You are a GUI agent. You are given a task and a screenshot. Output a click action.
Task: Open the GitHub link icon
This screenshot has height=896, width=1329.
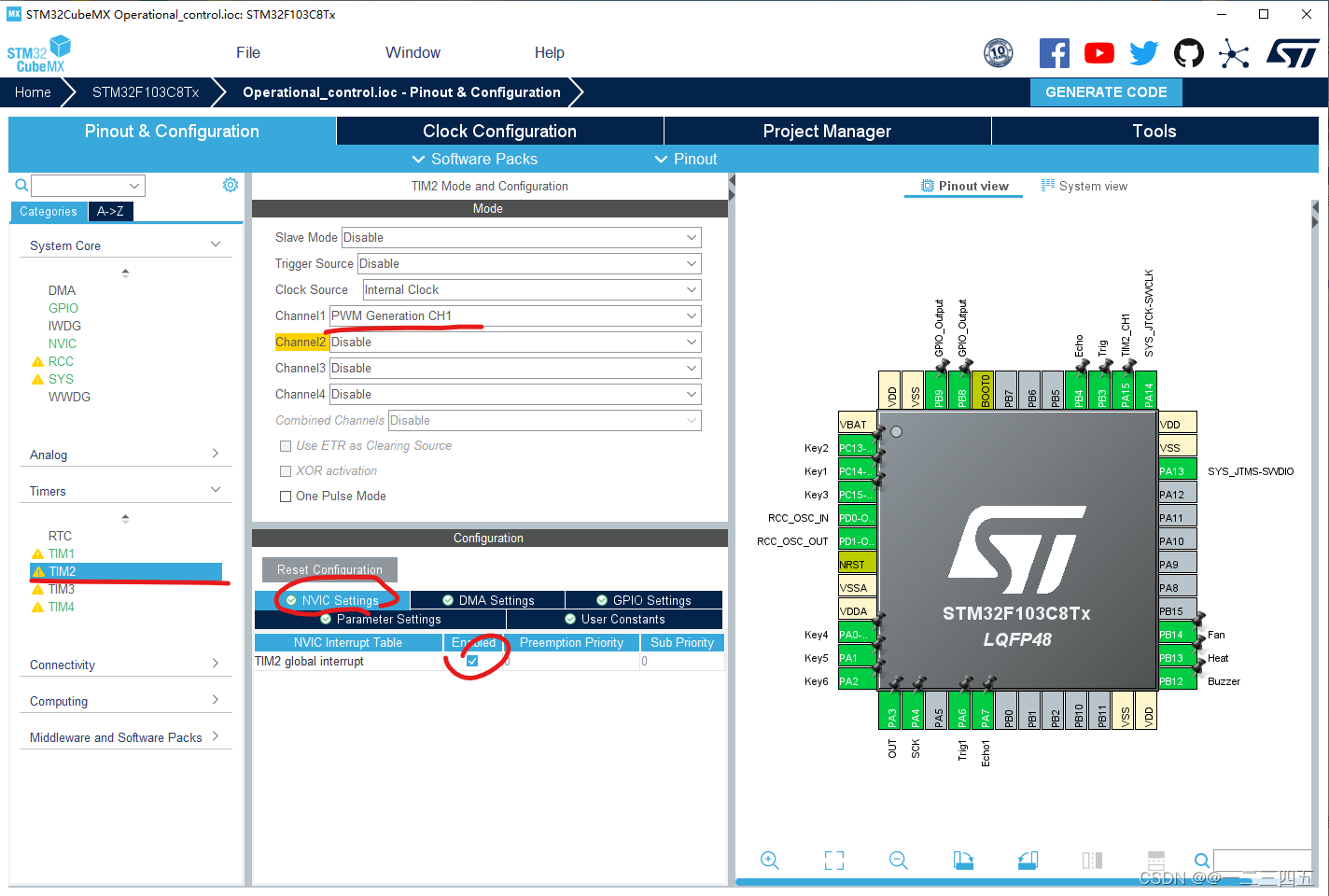click(x=1189, y=53)
